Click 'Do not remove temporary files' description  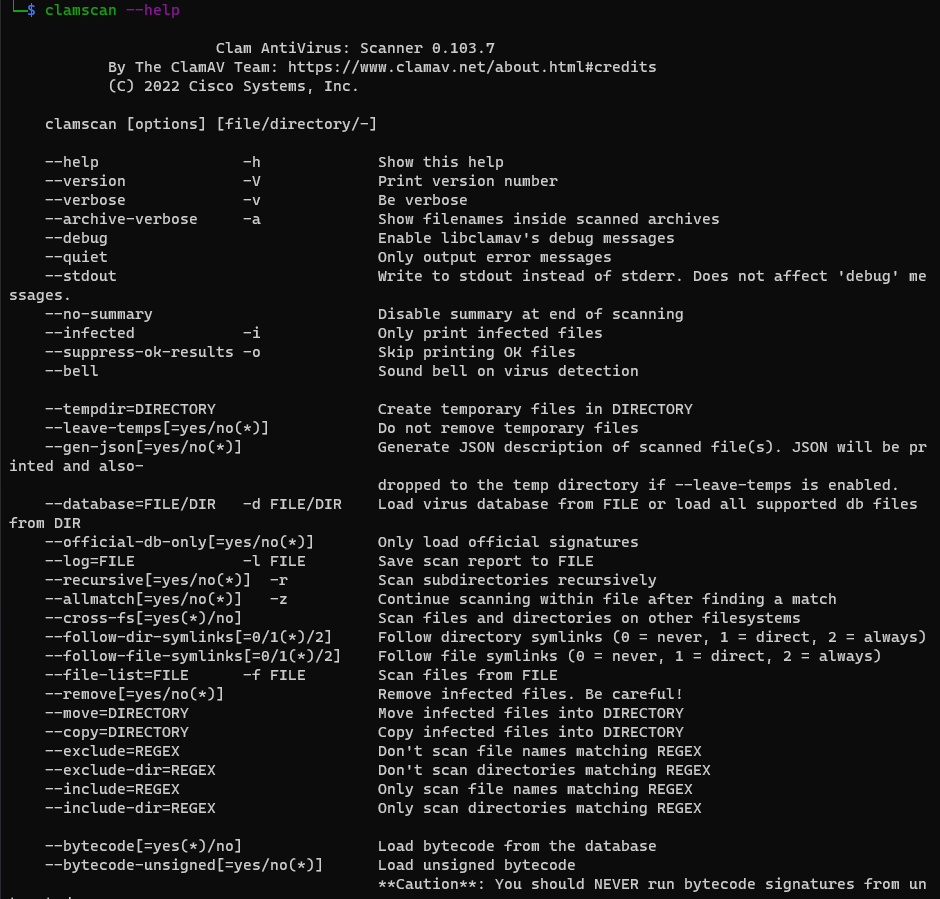[x=508, y=428]
